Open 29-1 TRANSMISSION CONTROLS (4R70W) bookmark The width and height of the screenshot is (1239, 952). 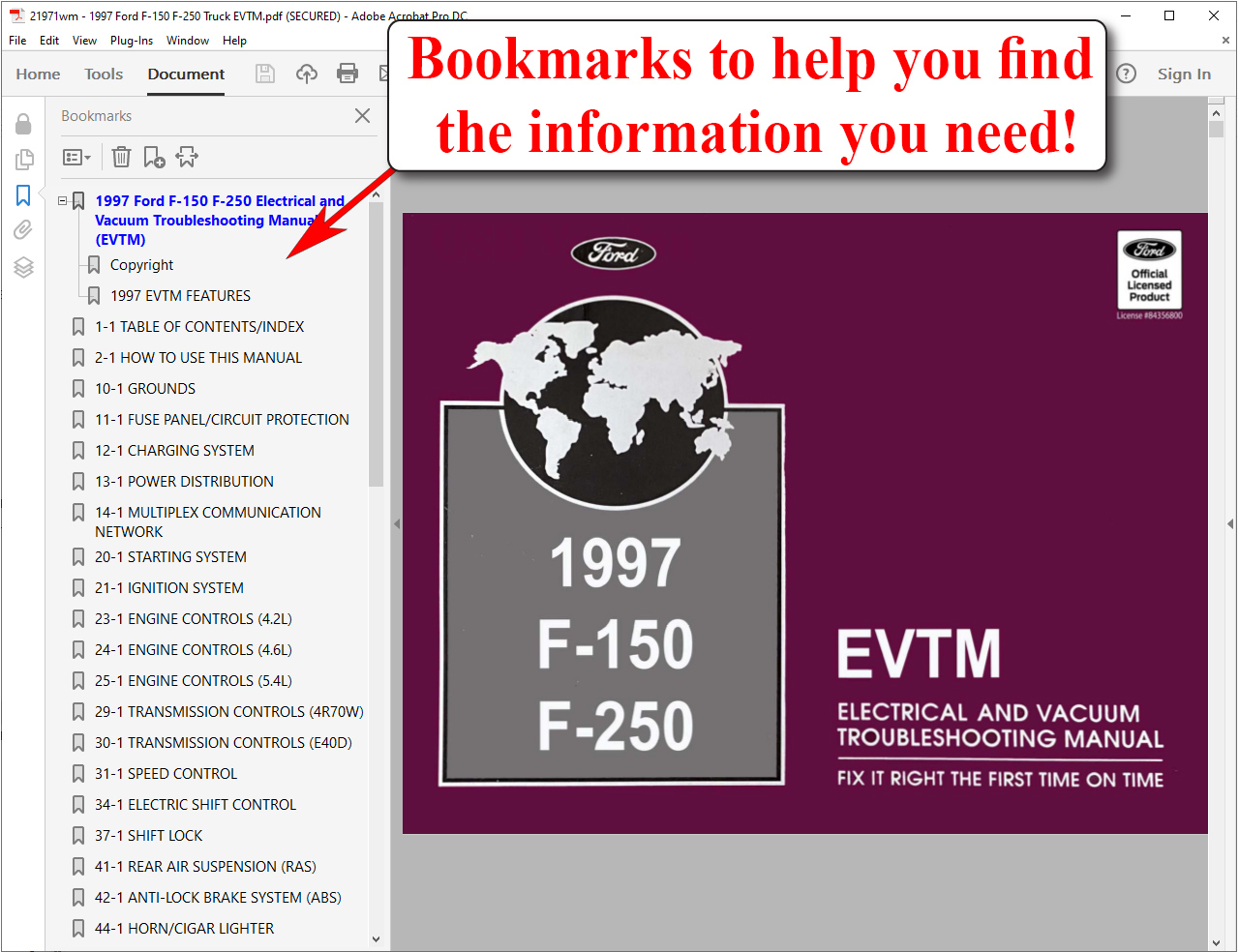229,712
